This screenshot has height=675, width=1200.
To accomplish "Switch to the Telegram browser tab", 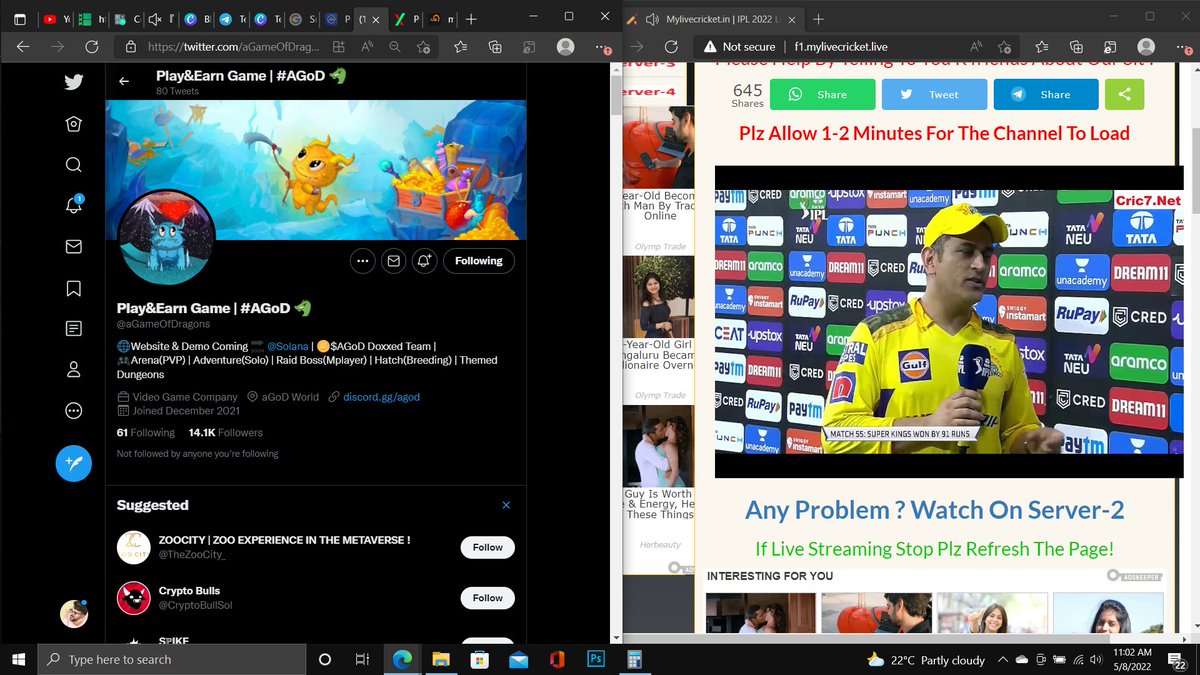I will [x=232, y=19].
